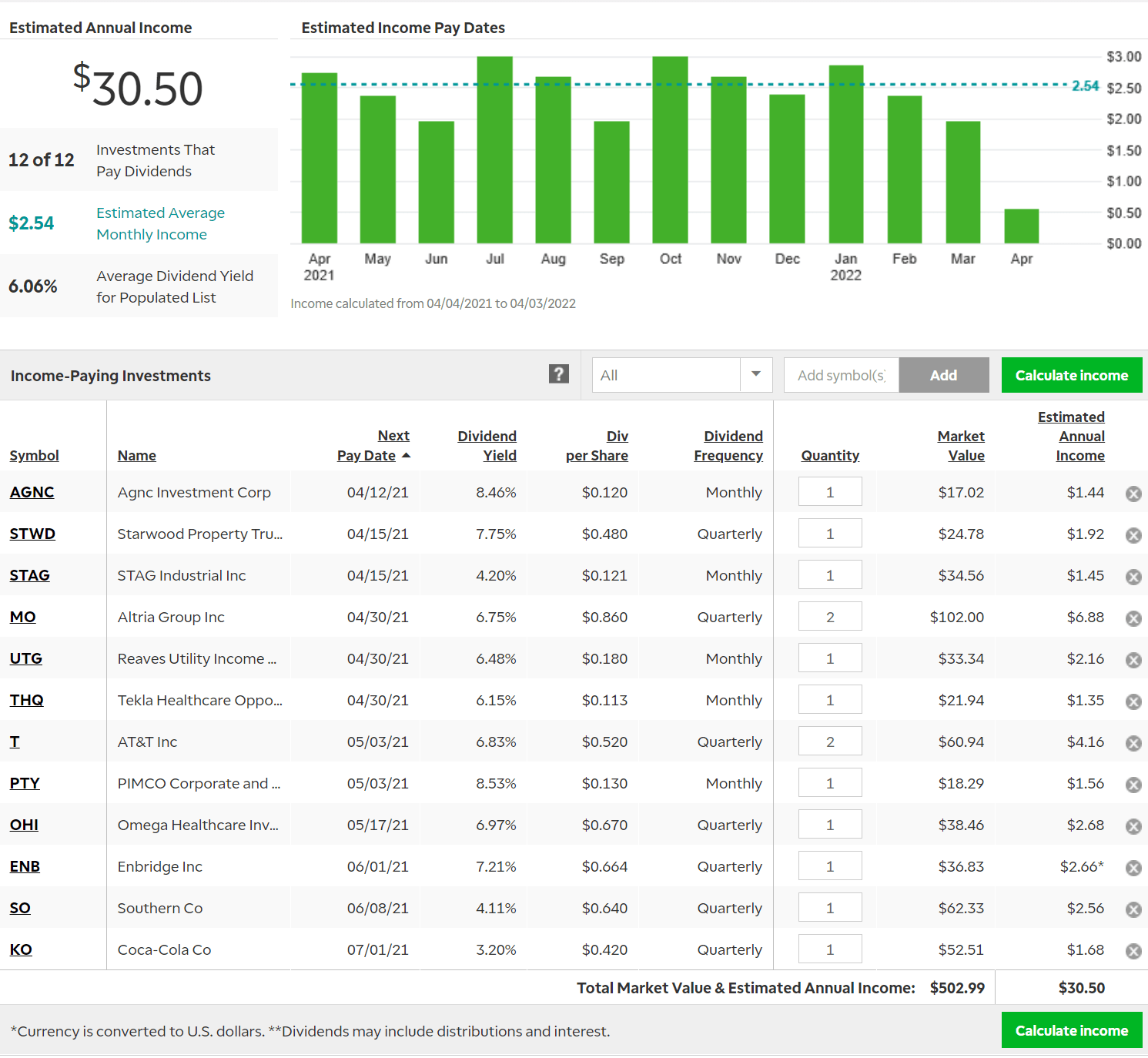Open the STAG symbol link
This screenshot has height=1058, width=1148.
pos(29,575)
